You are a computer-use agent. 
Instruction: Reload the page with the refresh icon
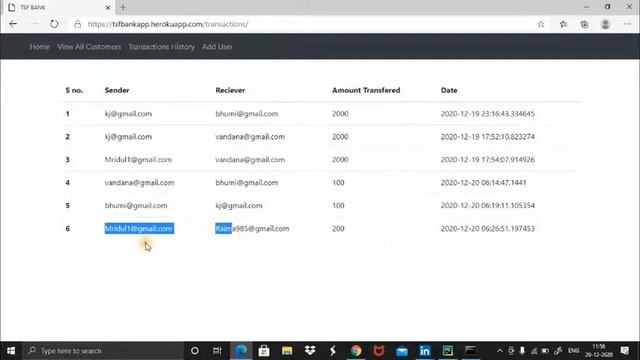pos(54,24)
